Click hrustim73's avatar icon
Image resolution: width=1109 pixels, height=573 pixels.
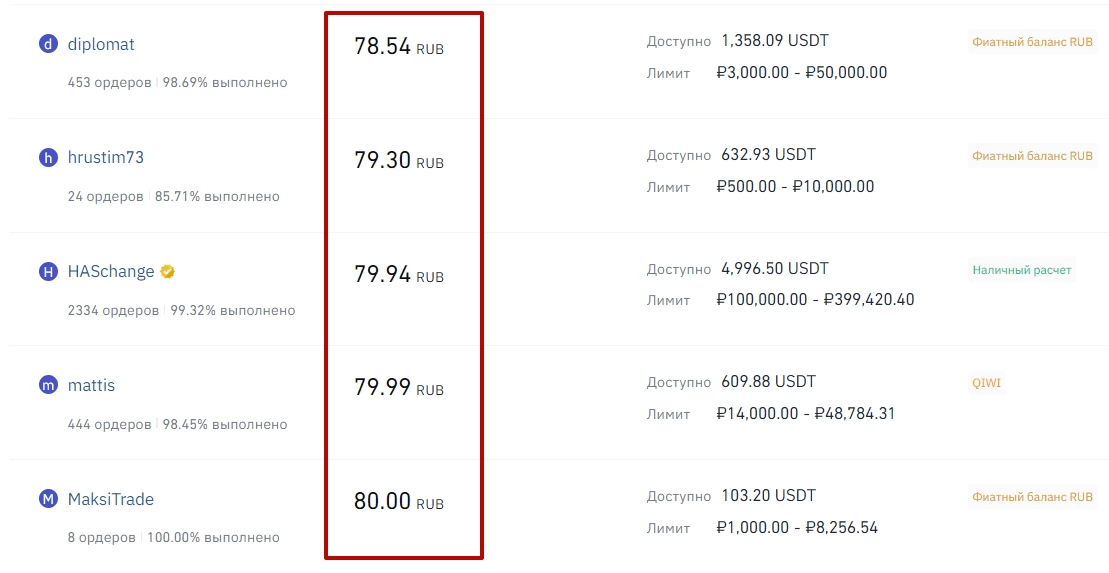coord(48,158)
